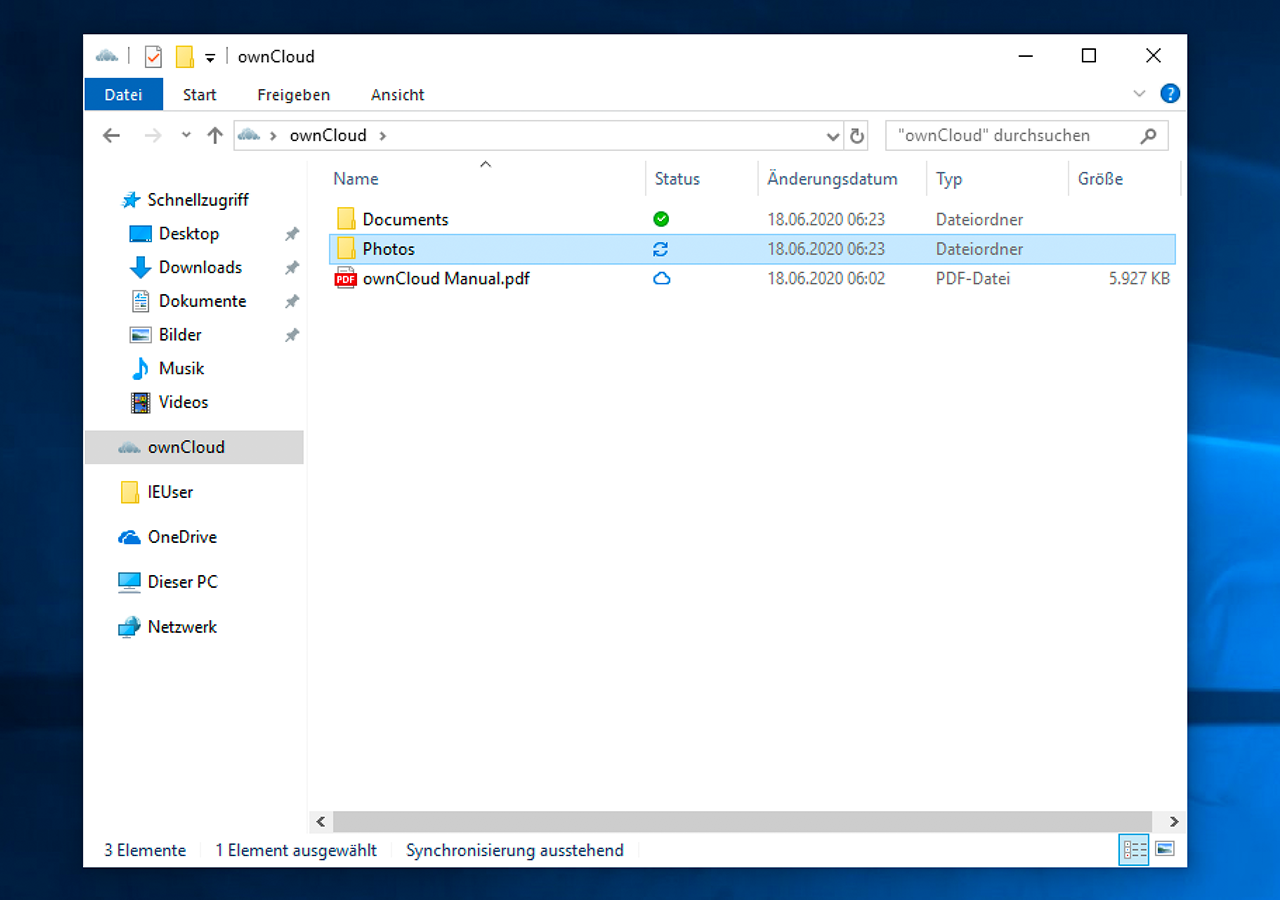
Task: Click the pin icon next to Dokumente
Action: coord(291,302)
